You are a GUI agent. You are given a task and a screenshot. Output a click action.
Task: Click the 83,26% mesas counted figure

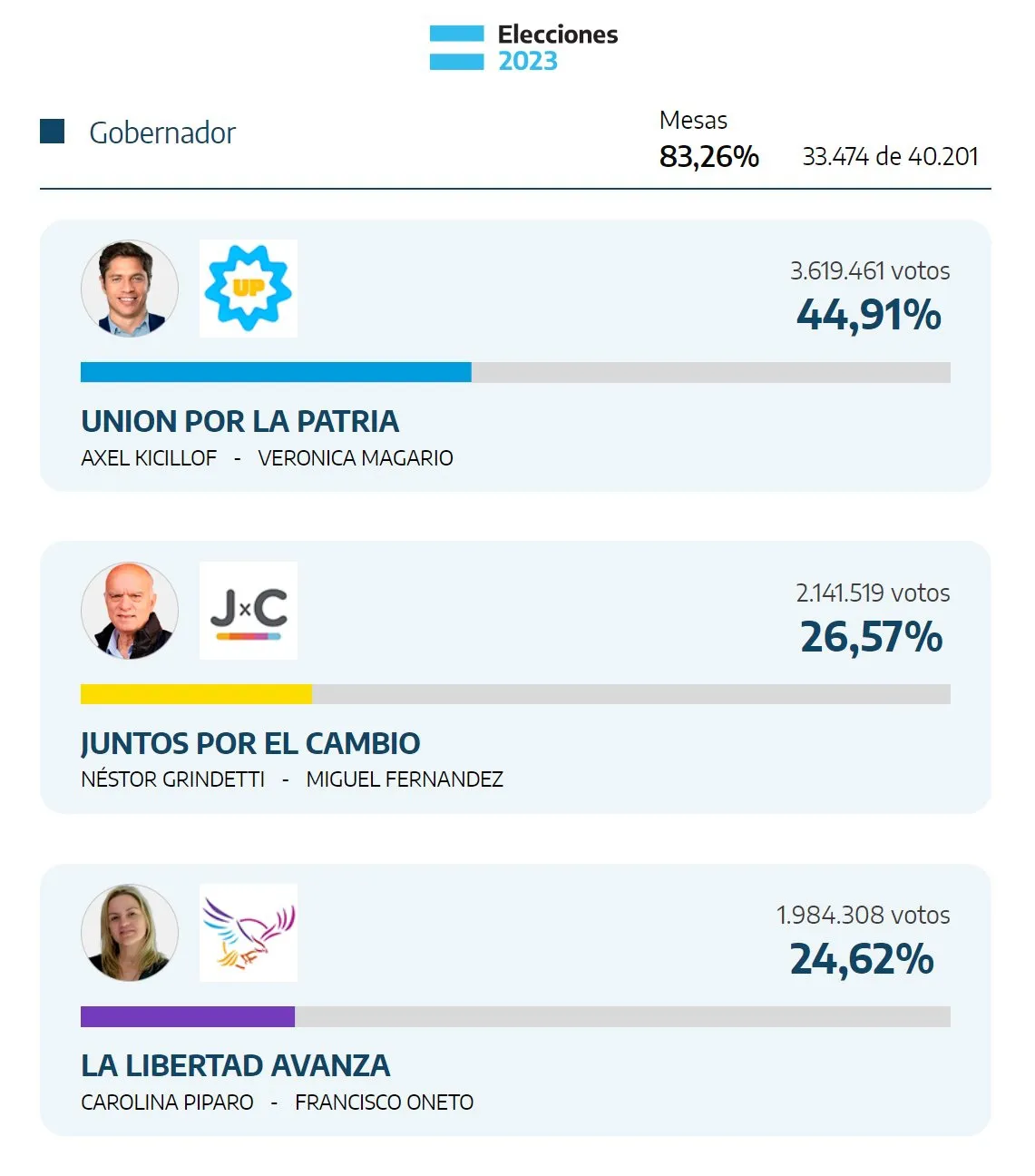tap(709, 157)
